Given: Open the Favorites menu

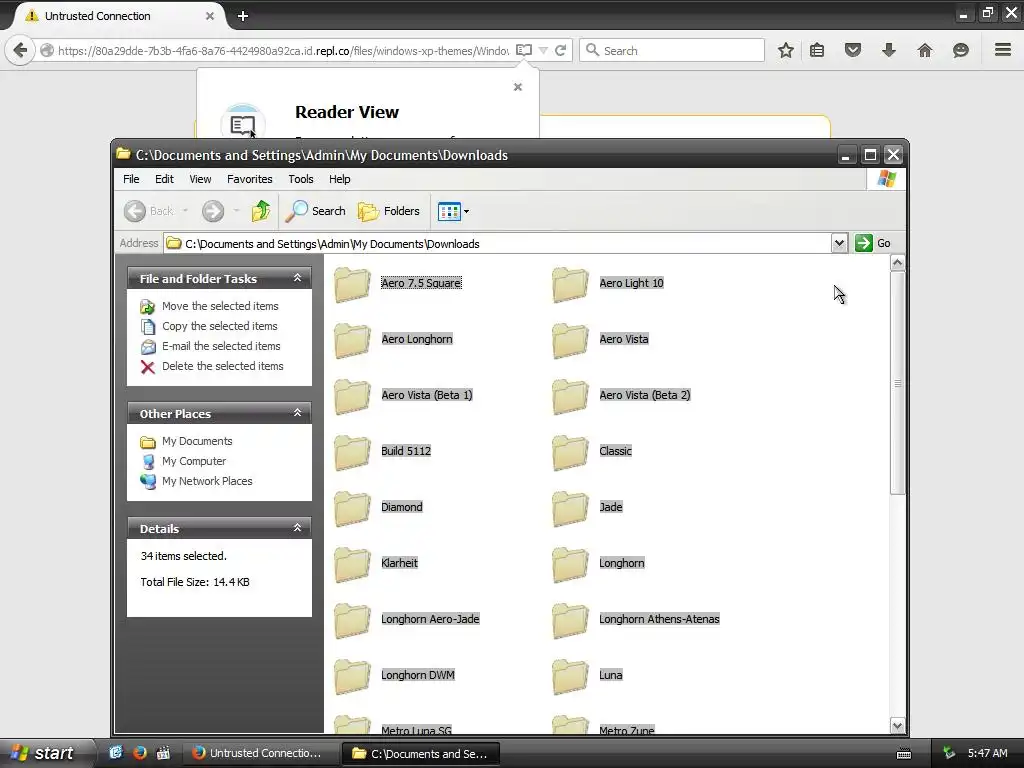Looking at the screenshot, I should 249,179.
